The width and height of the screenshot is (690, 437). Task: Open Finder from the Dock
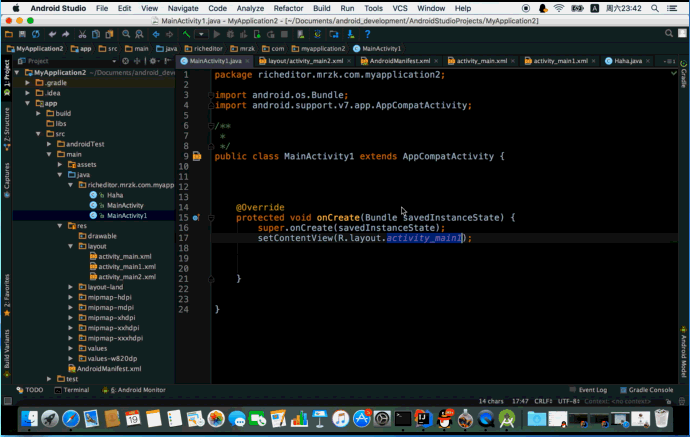click(29, 418)
